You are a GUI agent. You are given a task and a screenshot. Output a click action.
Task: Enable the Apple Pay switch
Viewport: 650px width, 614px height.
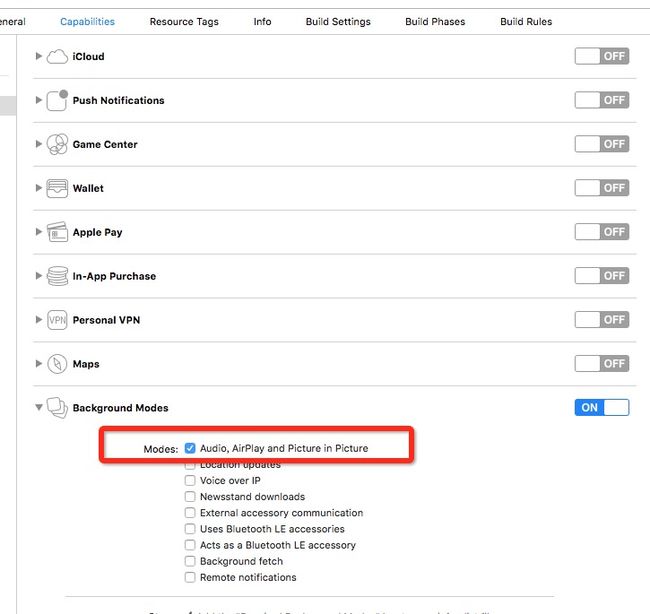tap(601, 232)
